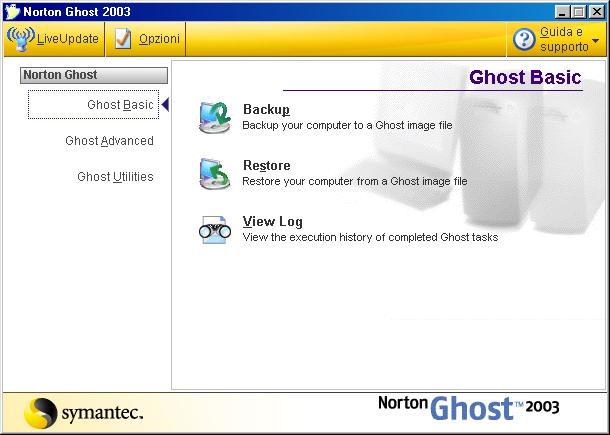Viewport: 610px width, 435px height.
Task: Switch to Ghost Advanced section
Action: (x=109, y=140)
